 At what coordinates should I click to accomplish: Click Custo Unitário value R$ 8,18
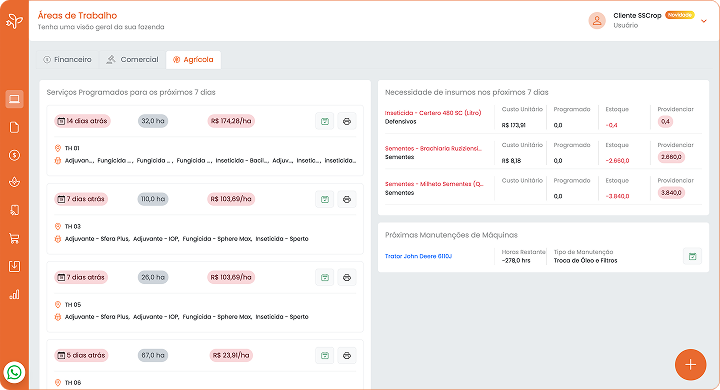click(511, 161)
